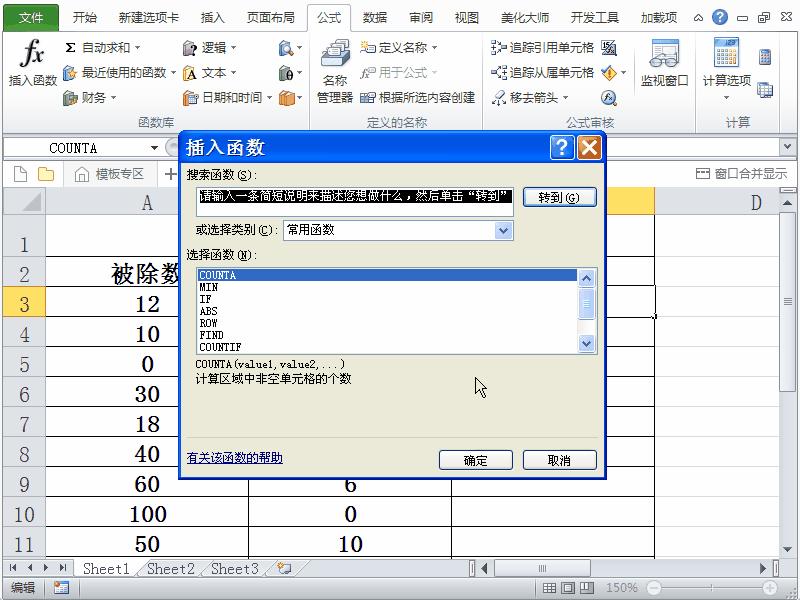Screen dimensions: 800x600
Task: Click 窗口合并显示 window merge display
Action: tap(741, 174)
